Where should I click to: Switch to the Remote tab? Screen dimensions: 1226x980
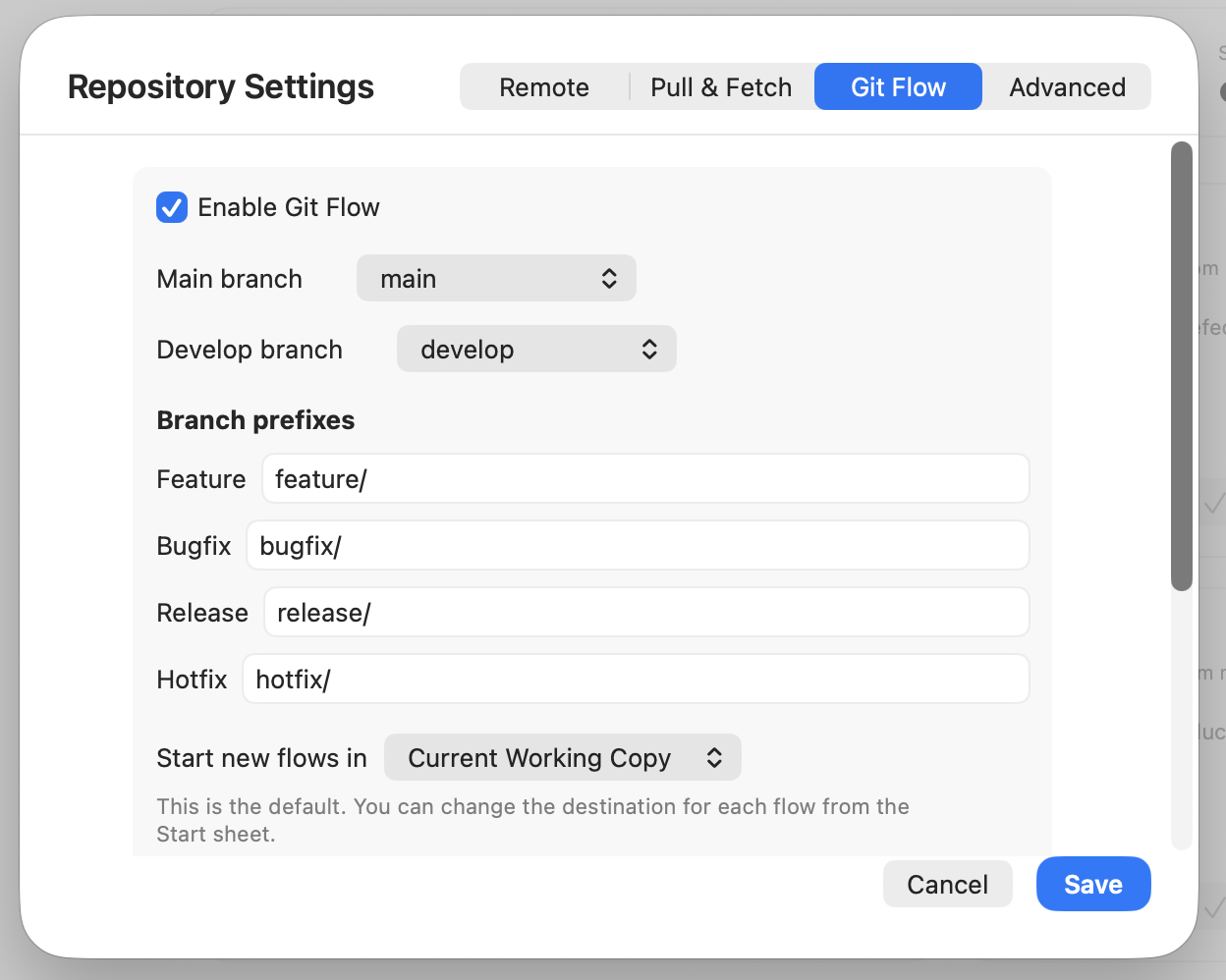[544, 87]
